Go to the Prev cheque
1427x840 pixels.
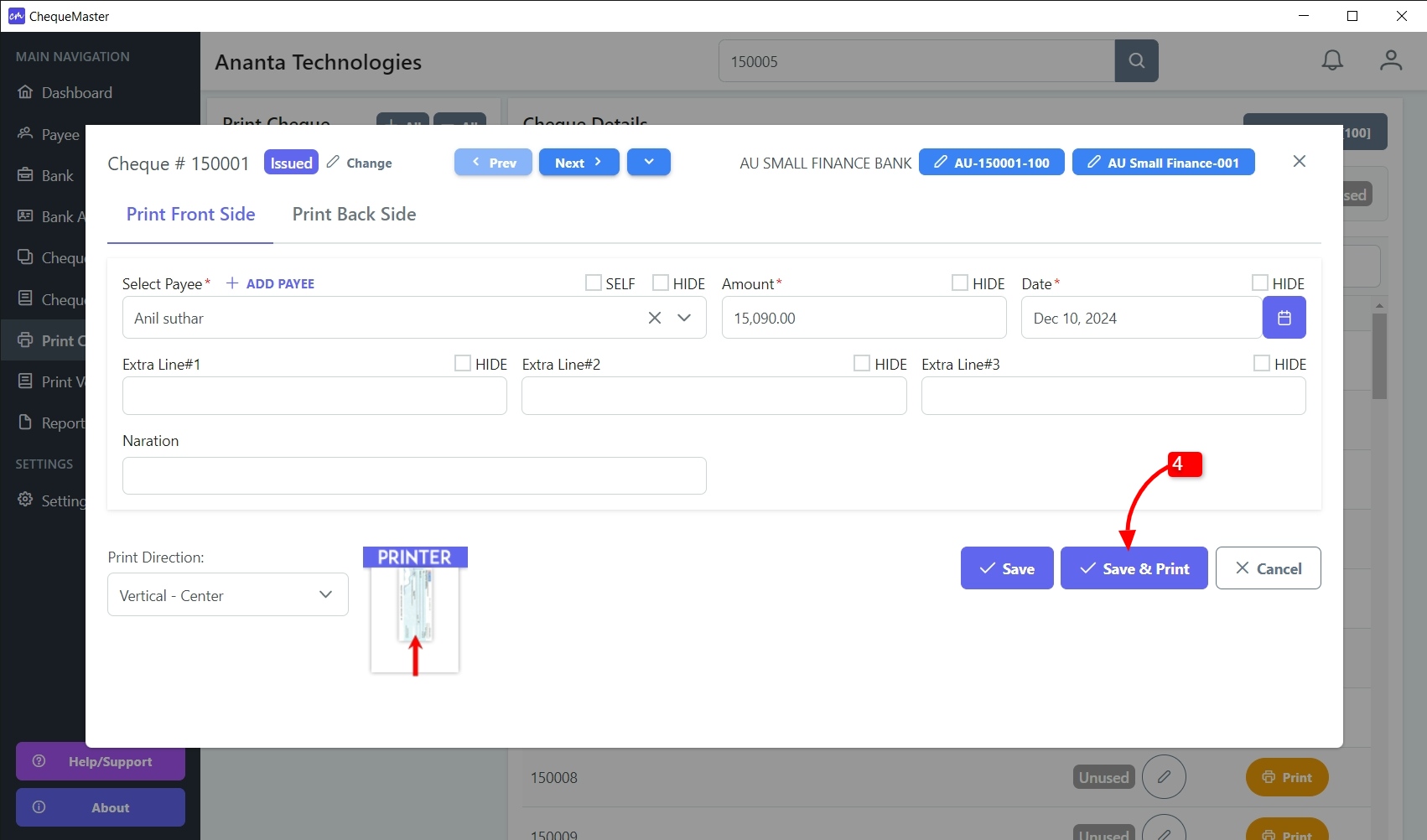493,162
